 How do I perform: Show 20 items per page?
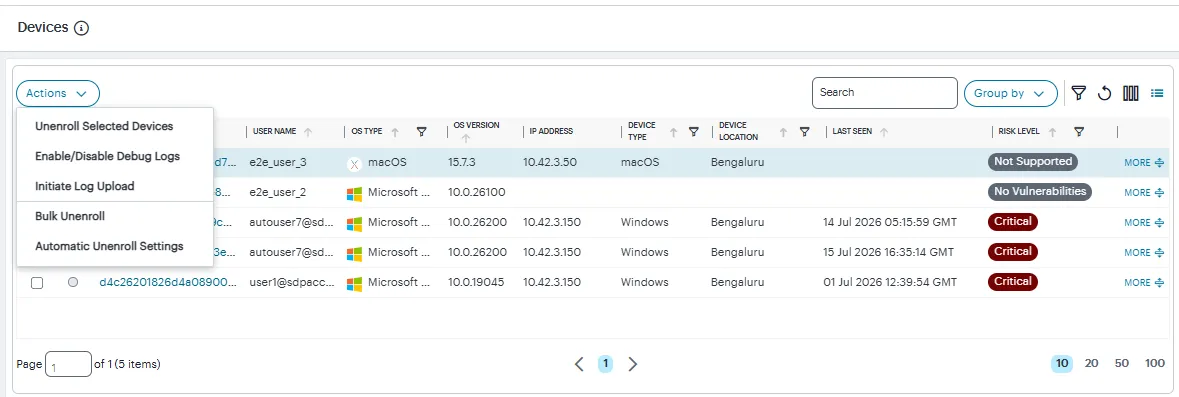[x=1092, y=363]
